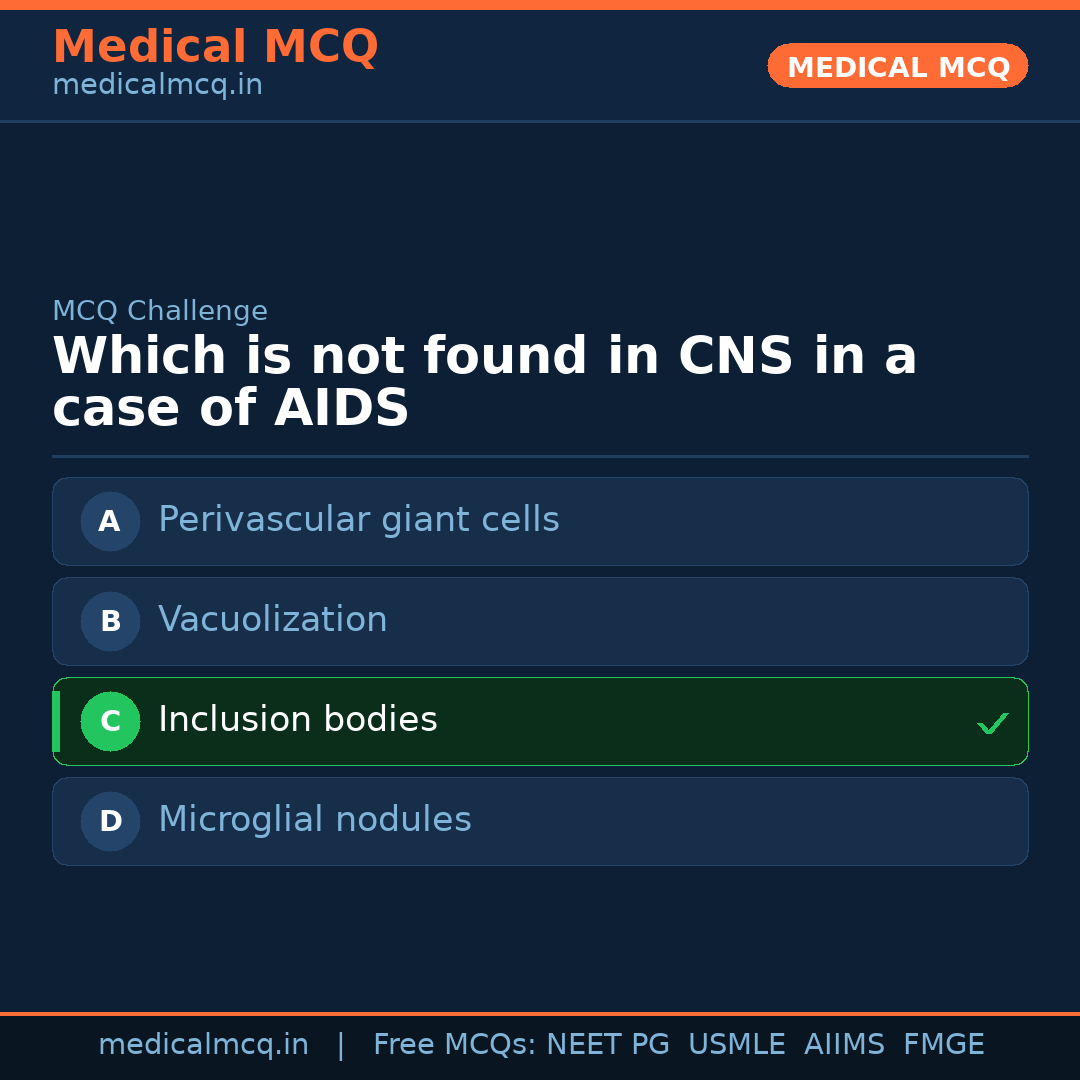Choose the answer 'Vacuolization'
Screen dimensions: 1080x1080
[x=272, y=620]
